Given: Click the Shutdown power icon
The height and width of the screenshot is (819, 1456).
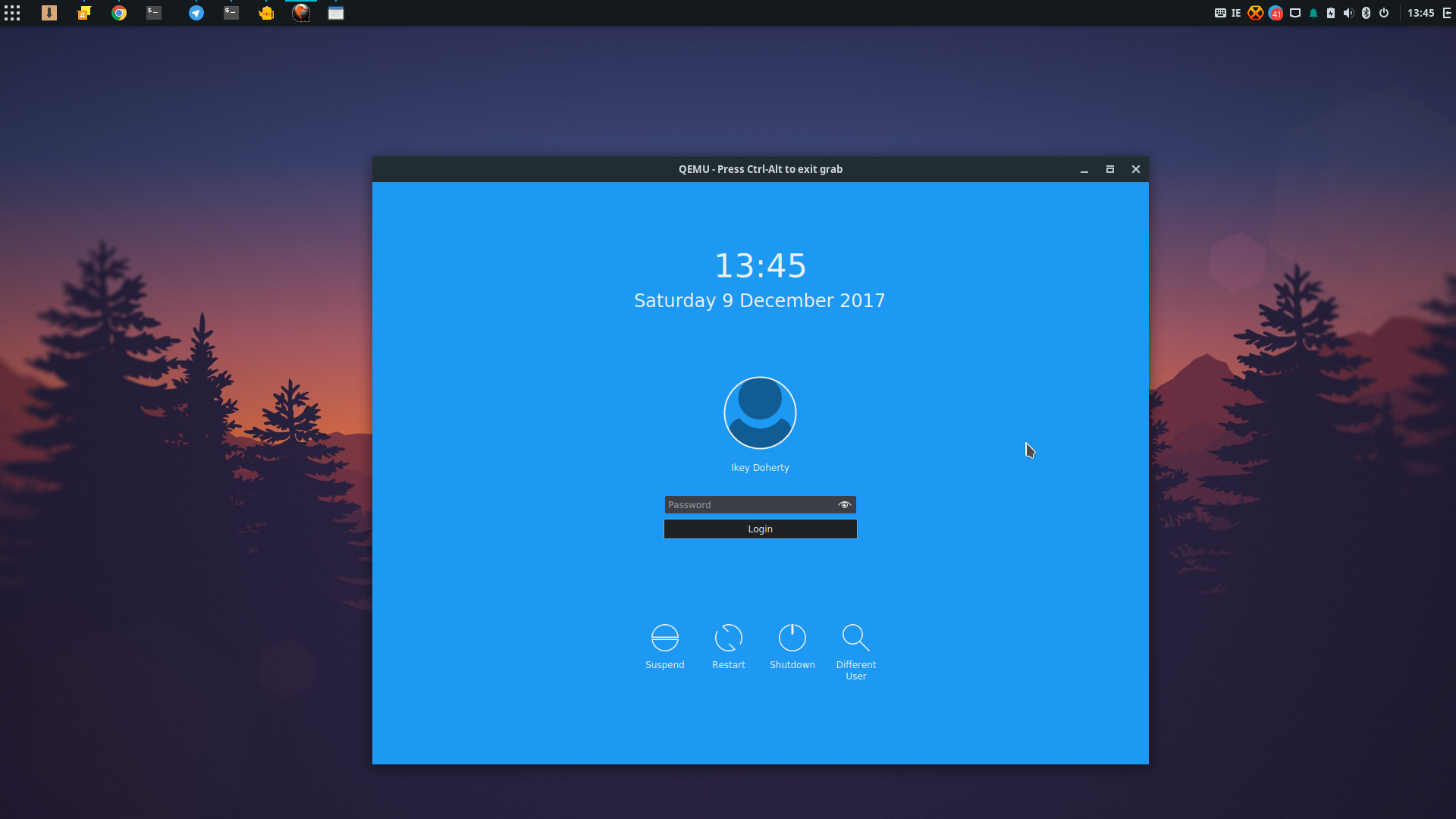Looking at the screenshot, I should 792,638.
